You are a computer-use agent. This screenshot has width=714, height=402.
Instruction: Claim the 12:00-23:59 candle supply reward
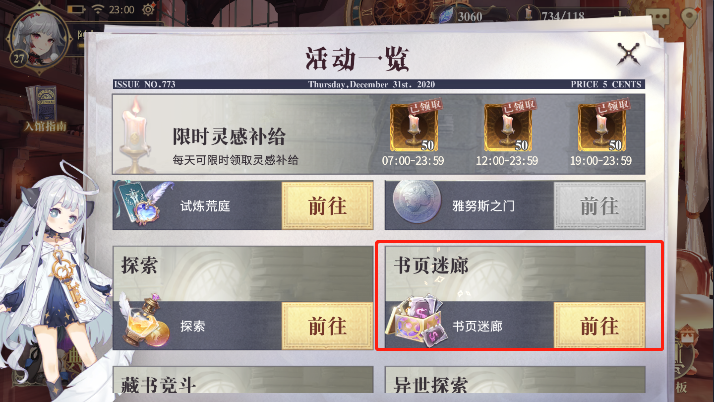(508, 127)
